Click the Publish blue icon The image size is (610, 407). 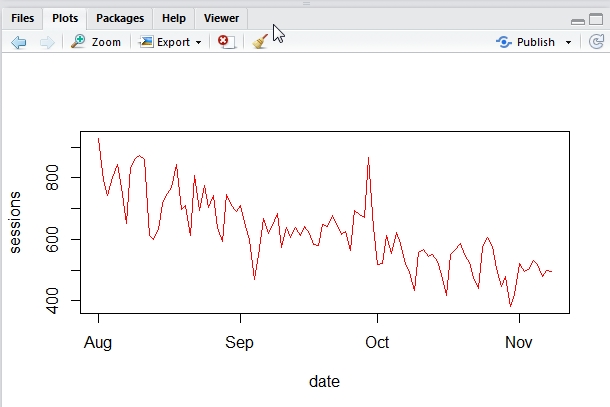tap(504, 42)
